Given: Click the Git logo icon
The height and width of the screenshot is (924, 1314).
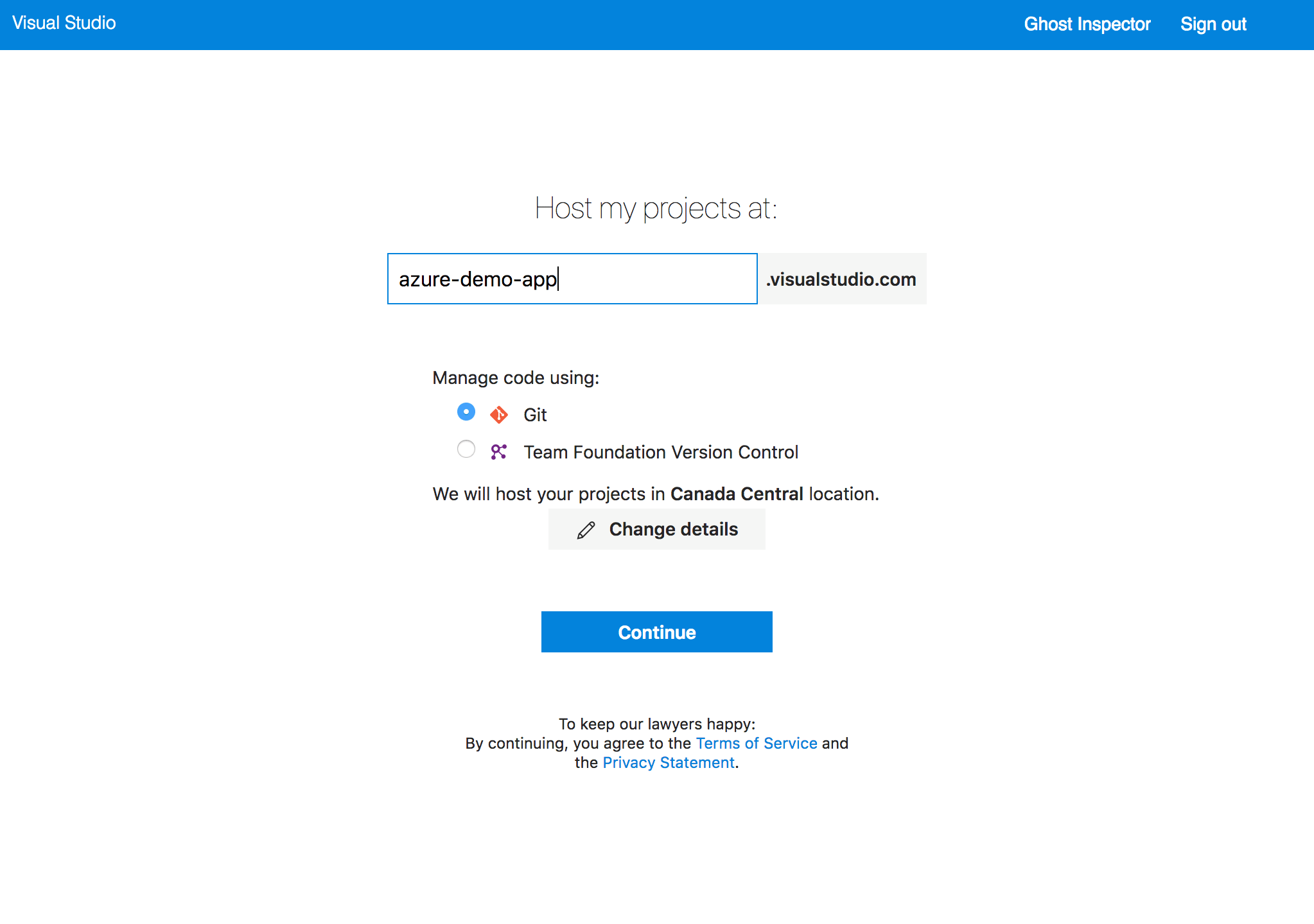Looking at the screenshot, I should tap(499, 415).
